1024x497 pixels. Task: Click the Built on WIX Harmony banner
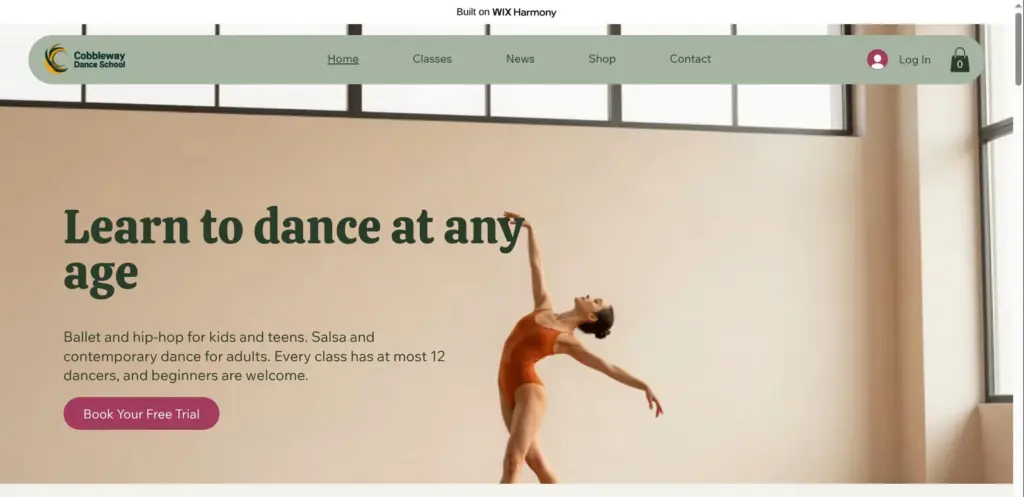pos(506,12)
